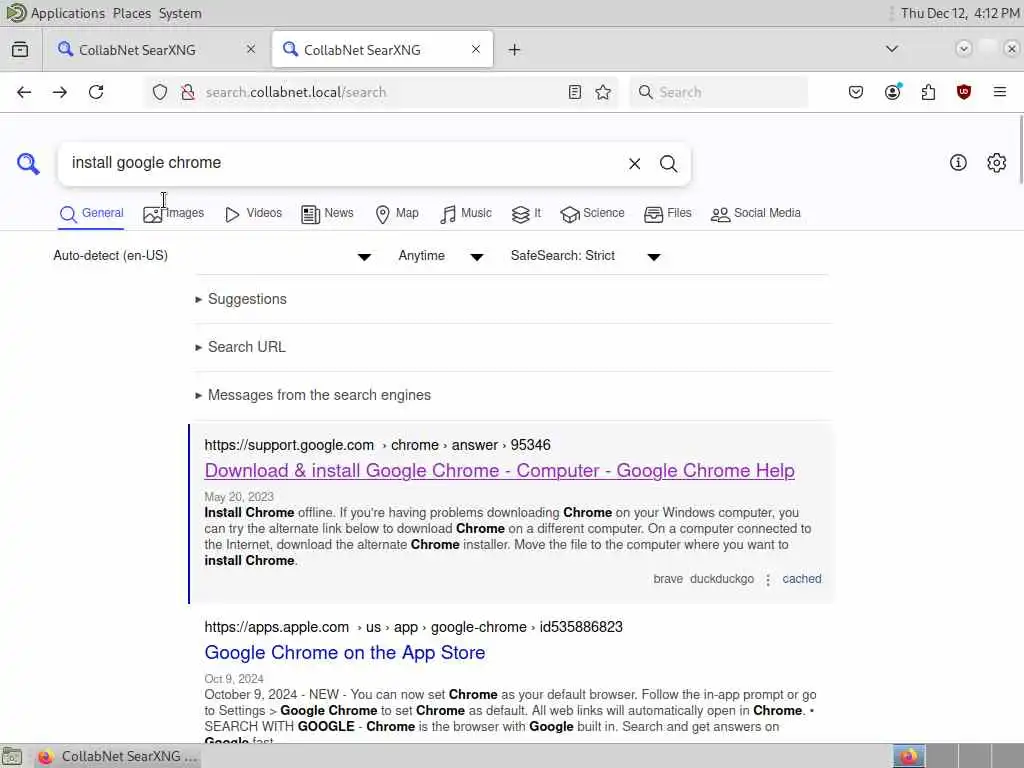Open the Auto-detect language dropdown

[212, 256]
